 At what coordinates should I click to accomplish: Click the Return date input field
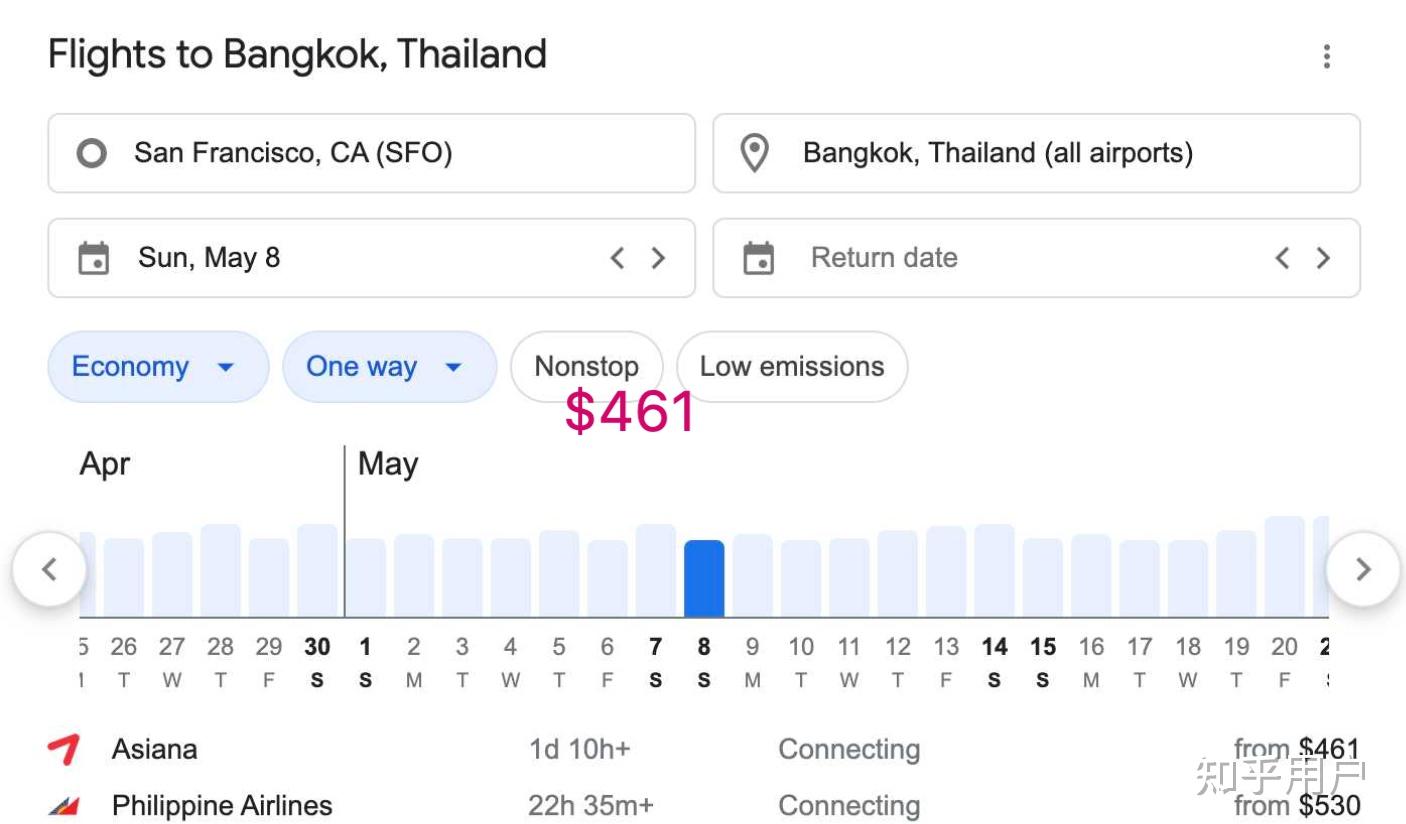pos(1036,258)
